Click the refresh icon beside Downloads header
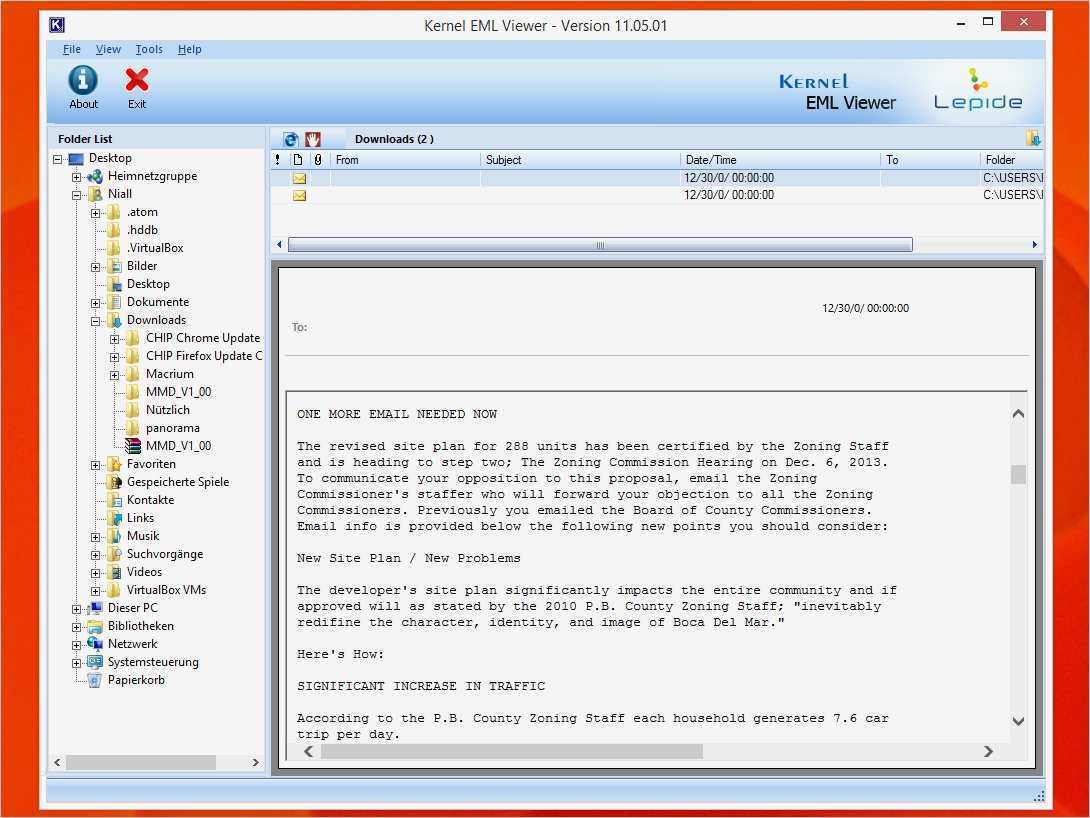The width and height of the screenshot is (1090, 818). point(291,139)
